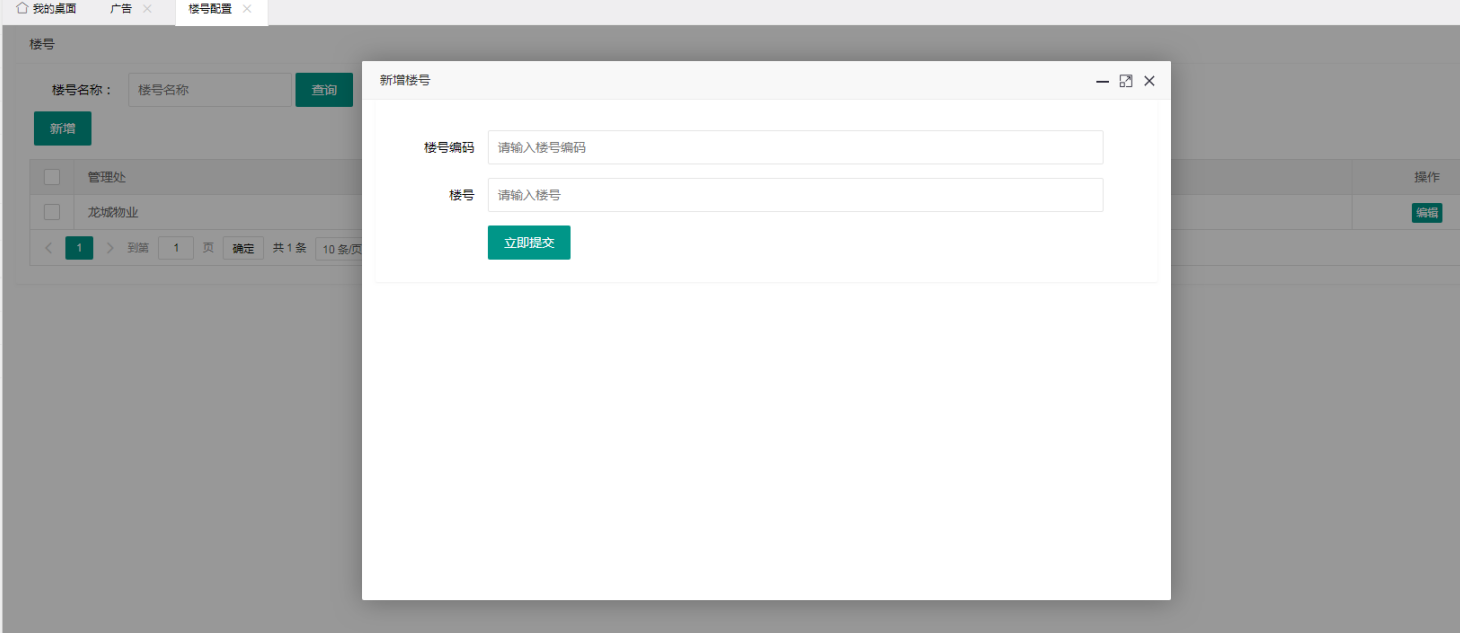Image resolution: width=1460 pixels, height=633 pixels.
Task: Minimize the 新增楼号 dialog
Action: pos(1102,81)
